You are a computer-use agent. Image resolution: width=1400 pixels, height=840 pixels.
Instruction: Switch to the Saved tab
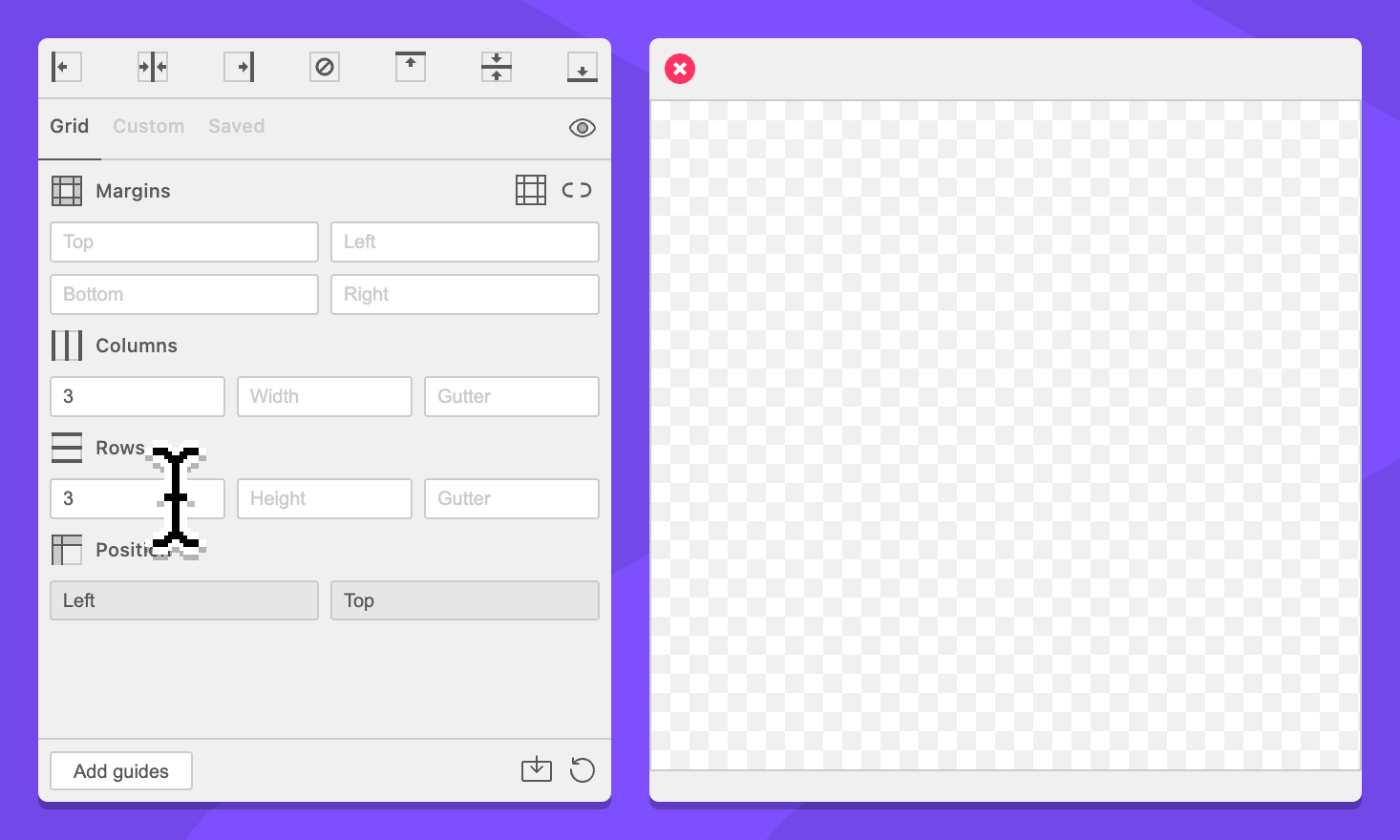click(237, 126)
